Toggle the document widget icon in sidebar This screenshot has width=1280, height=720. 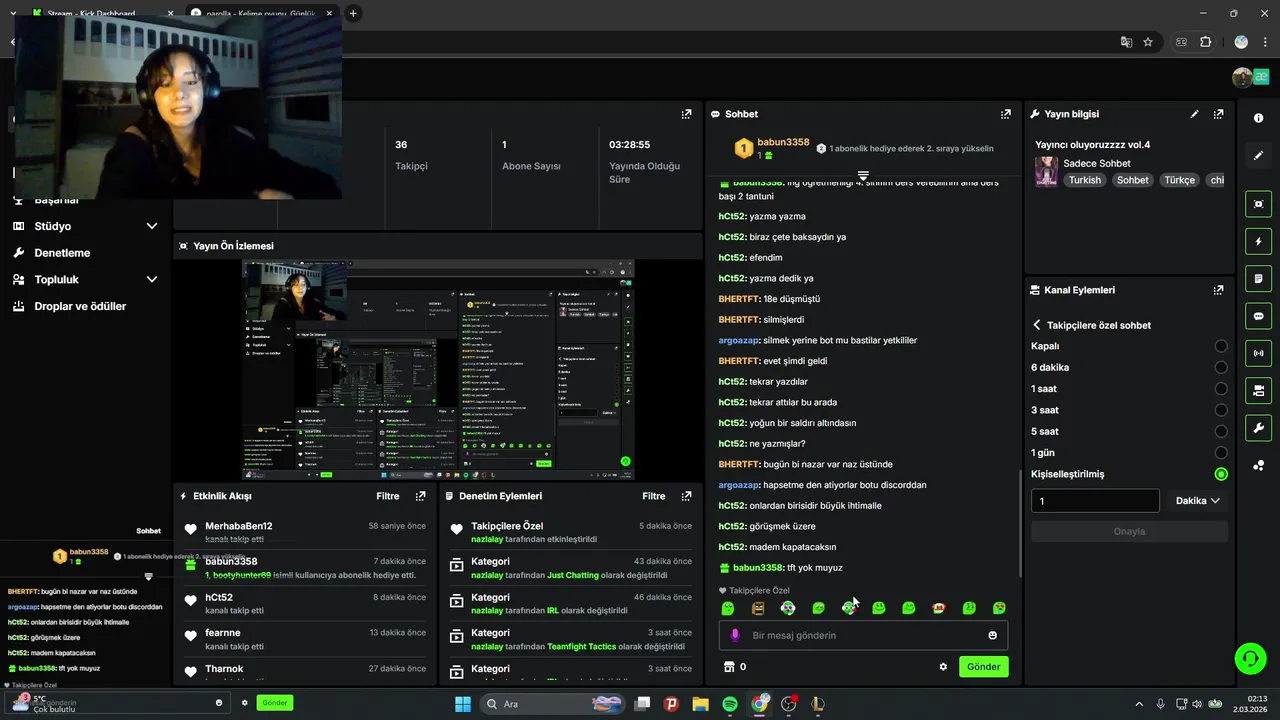(x=1258, y=278)
